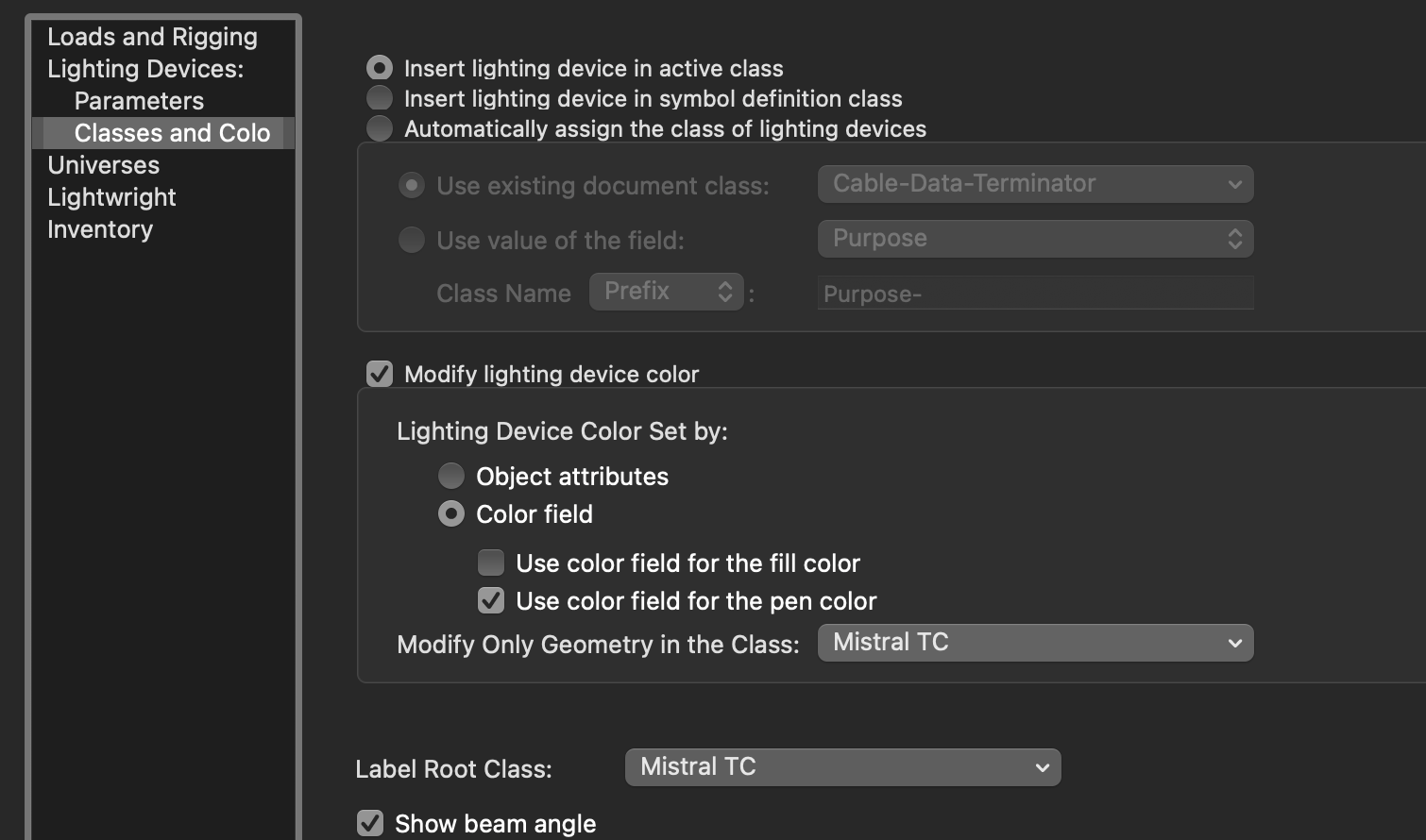Choose Use value of the field option

412,240
